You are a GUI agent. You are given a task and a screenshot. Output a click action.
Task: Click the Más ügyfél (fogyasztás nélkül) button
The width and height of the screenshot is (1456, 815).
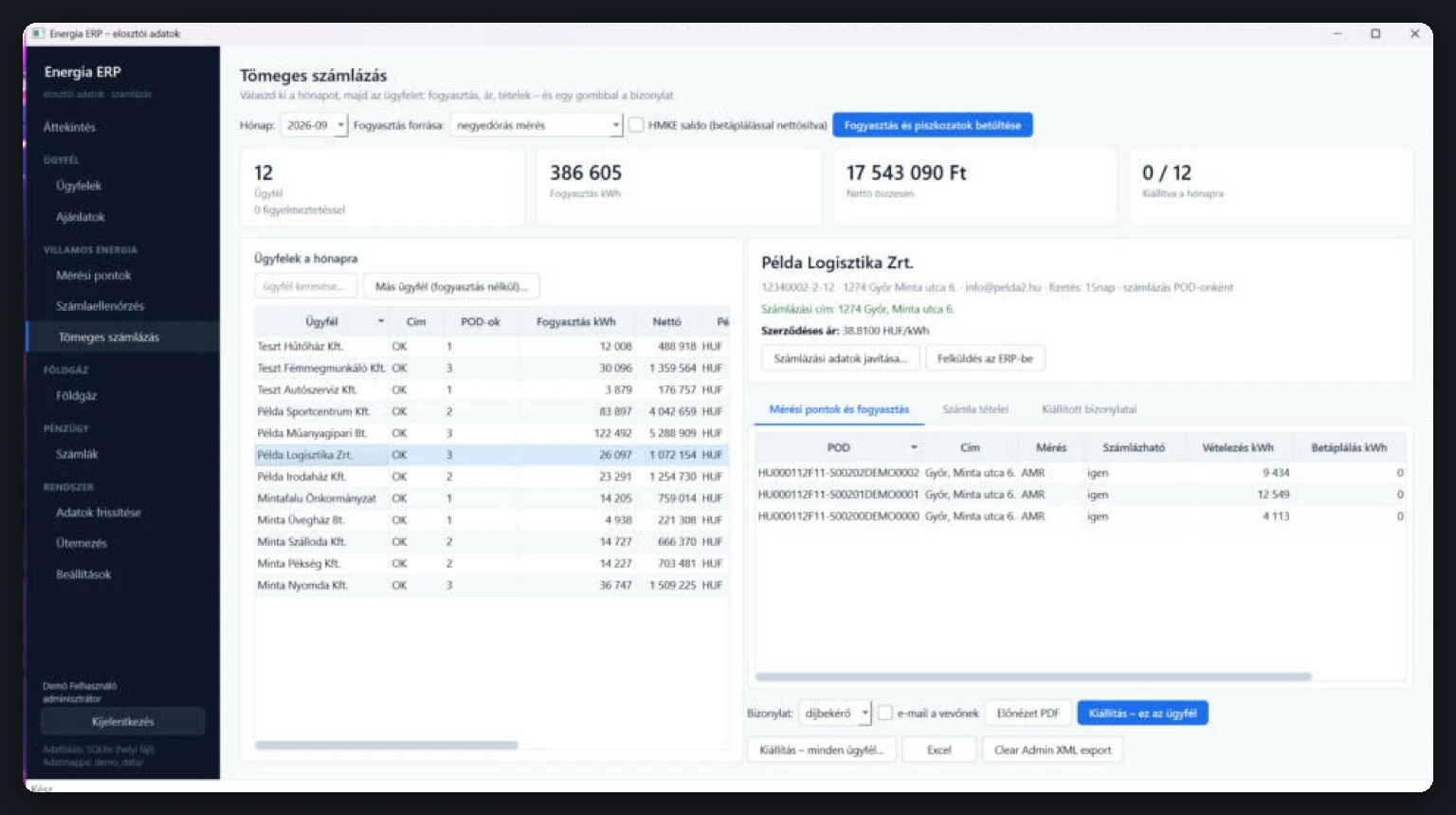(x=451, y=286)
